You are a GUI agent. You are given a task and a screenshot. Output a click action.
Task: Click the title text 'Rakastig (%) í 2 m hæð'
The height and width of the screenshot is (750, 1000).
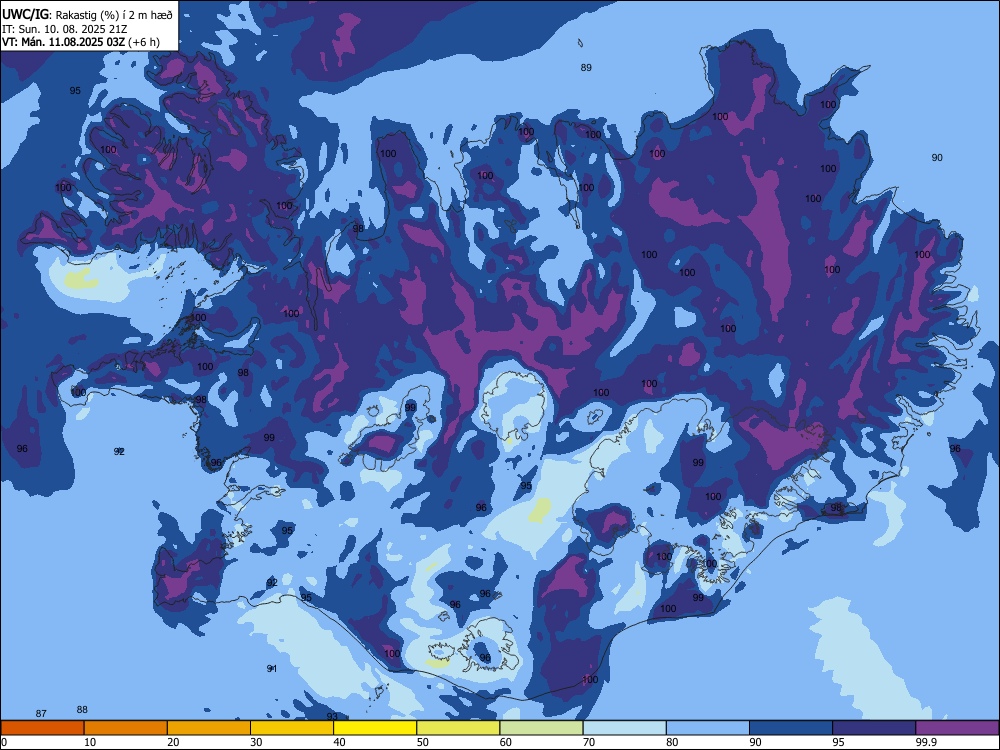[115, 15]
